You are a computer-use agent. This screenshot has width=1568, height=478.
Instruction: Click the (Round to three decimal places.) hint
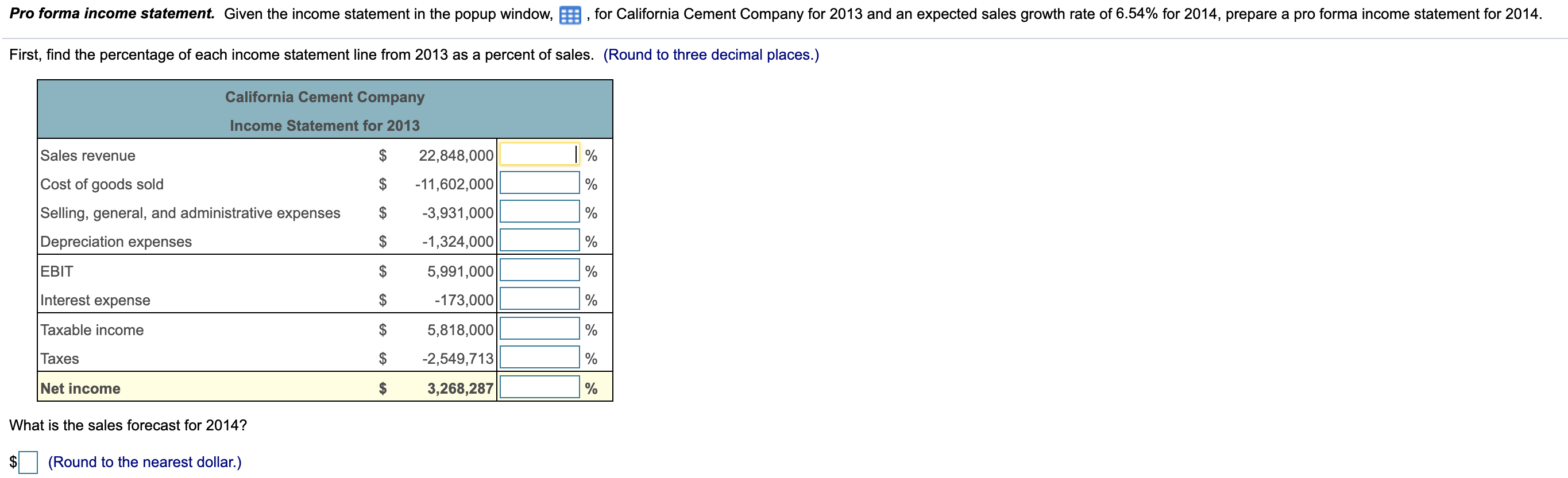[711, 54]
